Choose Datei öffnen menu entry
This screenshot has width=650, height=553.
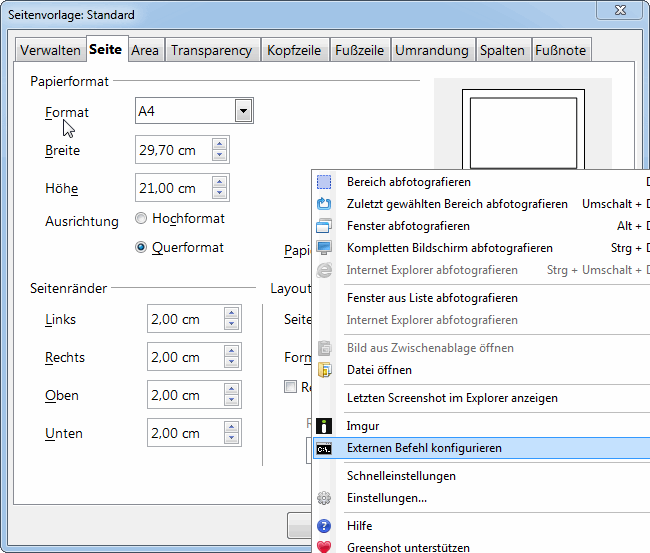pyautogui.click(x=481, y=370)
